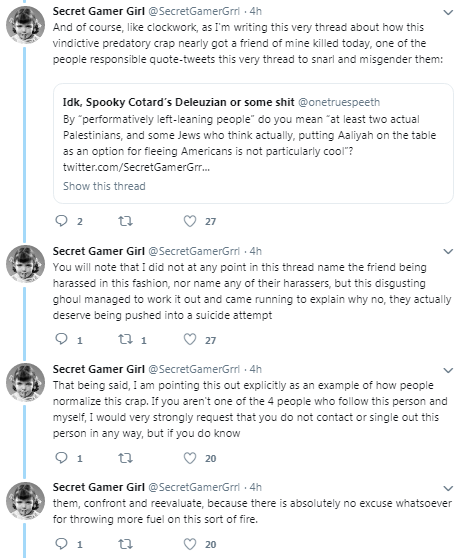464x558 pixels.
Task: Click the first tweet's profile avatar
Action: click(x=25, y=25)
